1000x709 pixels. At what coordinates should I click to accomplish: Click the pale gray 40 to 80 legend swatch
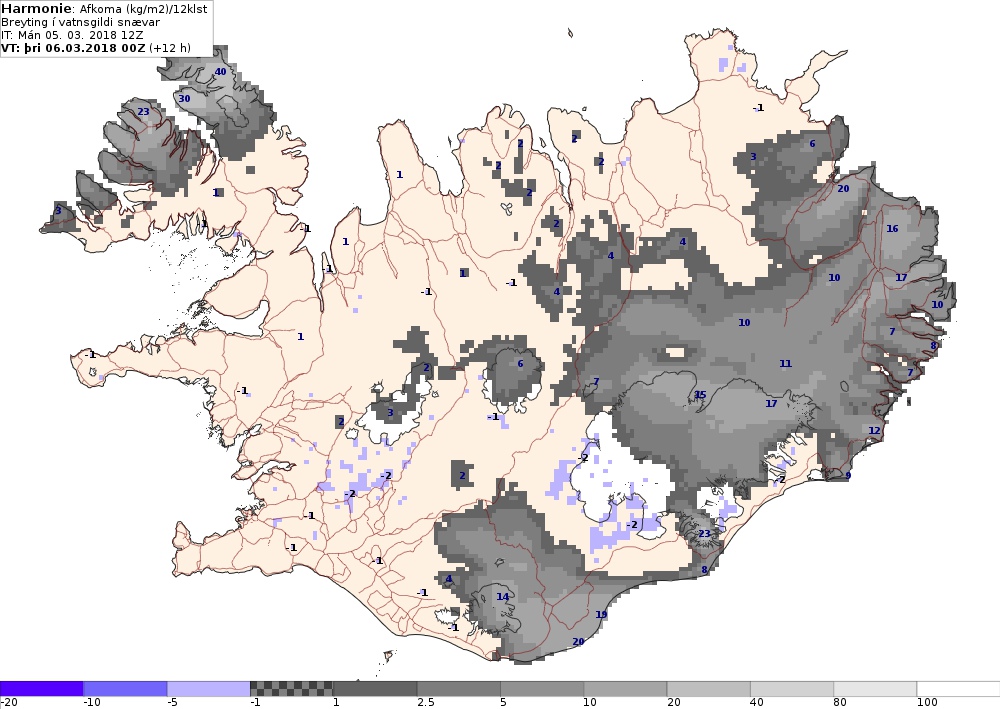click(x=792, y=689)
